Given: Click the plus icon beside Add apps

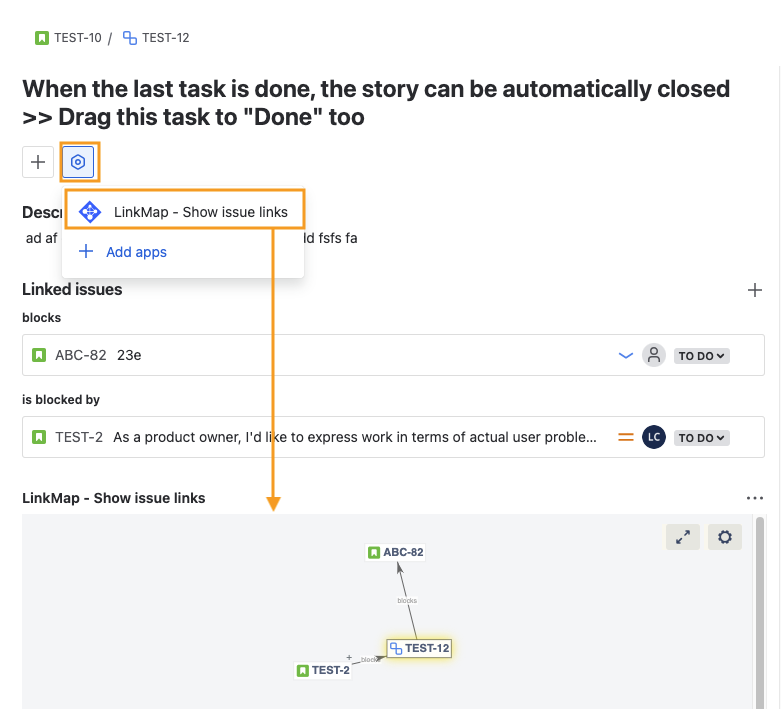Looking at the screenshot, I should click(86, 251).
